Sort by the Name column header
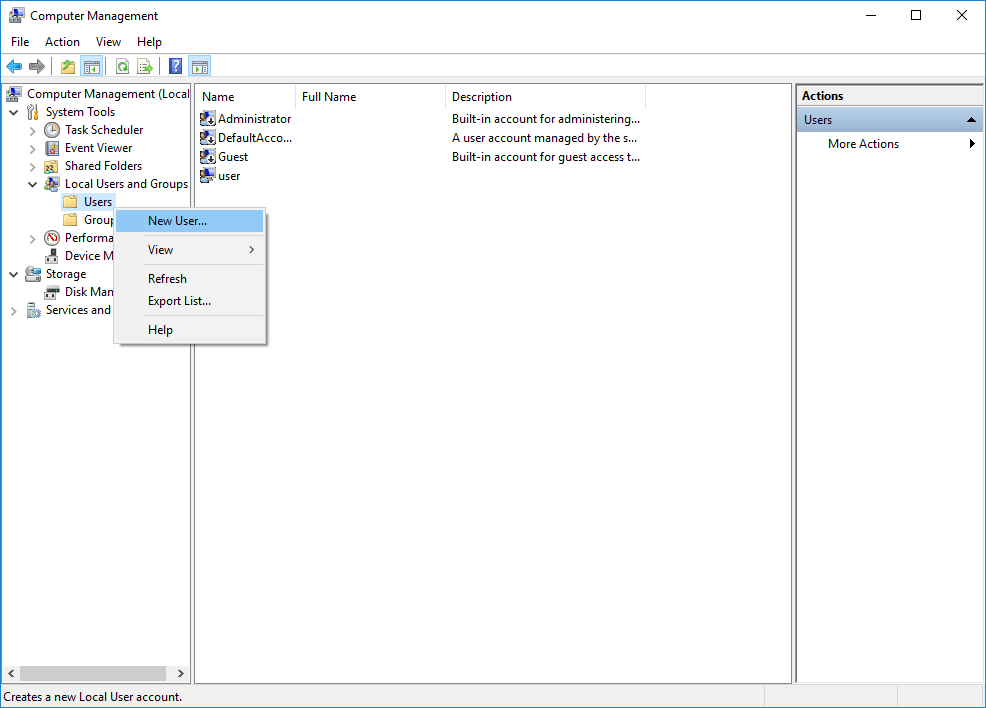The width and height of the screenshot is (986, 708). pos(245,97)
